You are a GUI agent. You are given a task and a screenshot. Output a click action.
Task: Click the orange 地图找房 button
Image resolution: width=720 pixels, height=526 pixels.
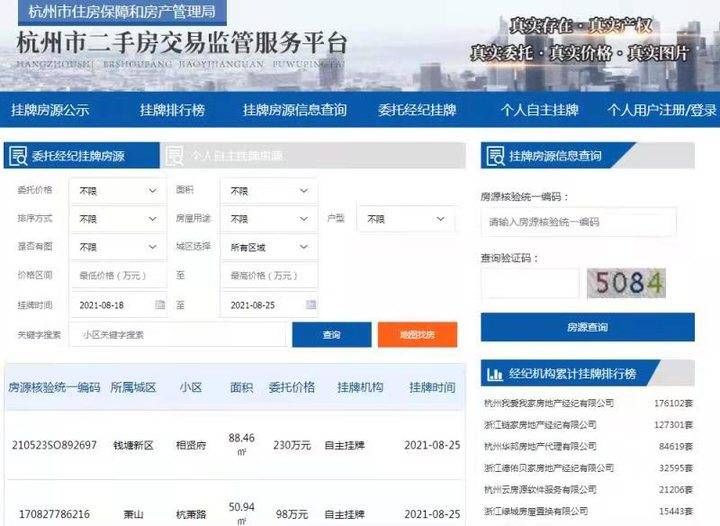coord(417,335)
